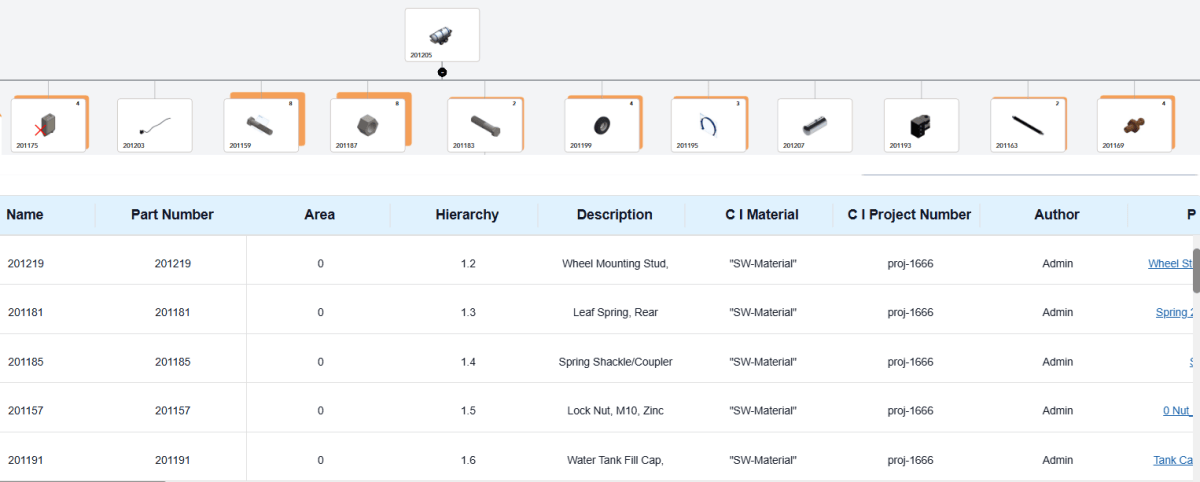Select the 201203 cable part node
The height and width of the screenshot is (482, 1200).
155,125
